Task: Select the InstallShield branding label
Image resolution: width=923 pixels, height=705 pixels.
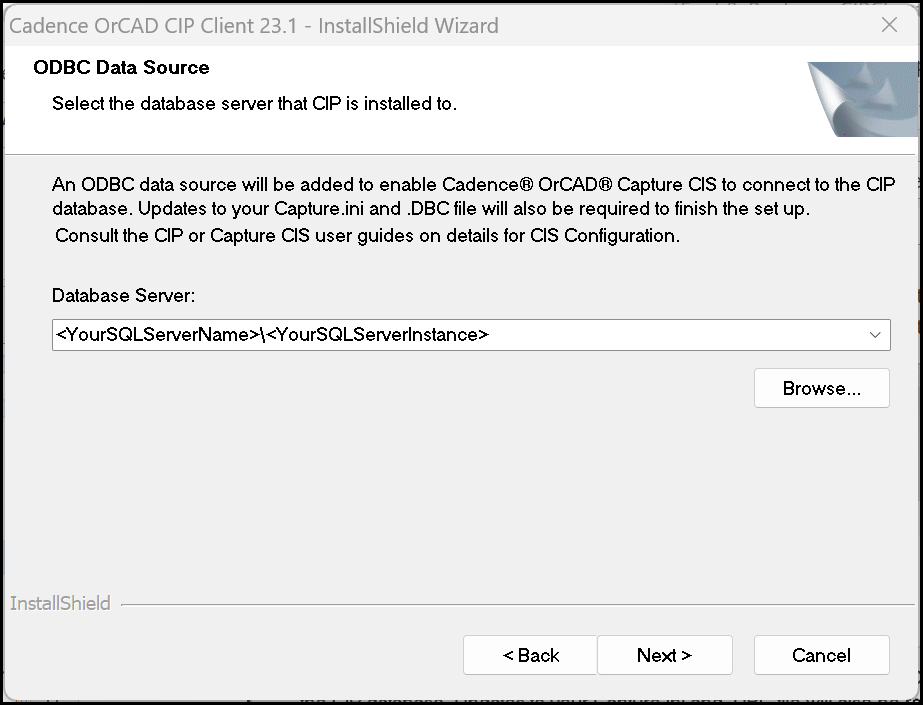Action: (60, 603)
